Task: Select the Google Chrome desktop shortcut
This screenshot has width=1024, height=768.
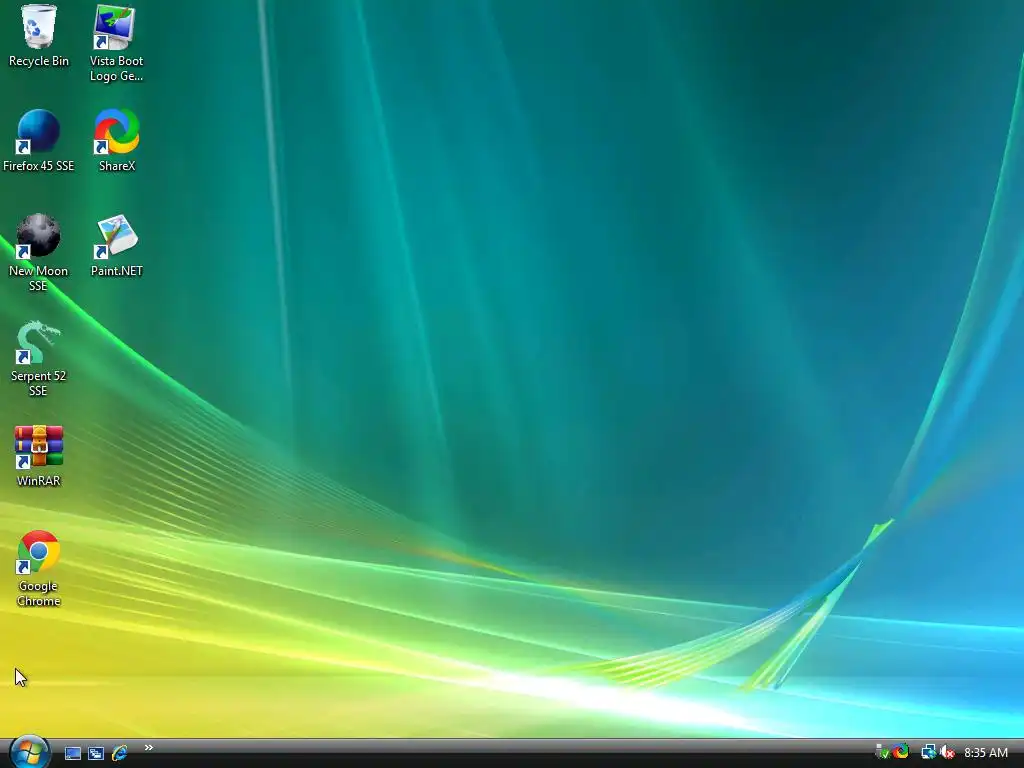Action: 39,568
